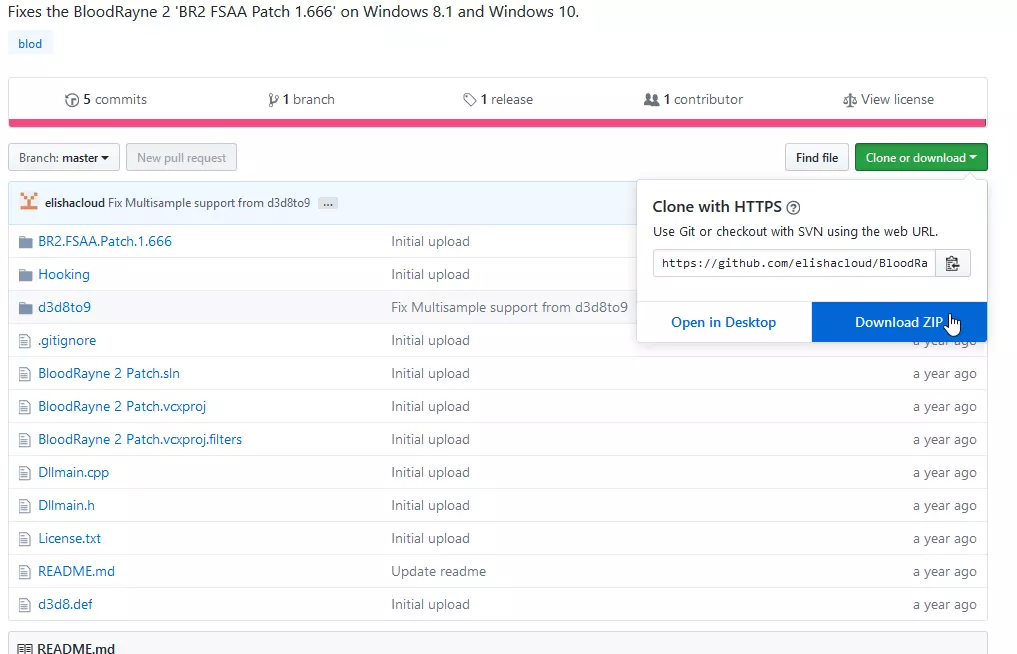Open the .gitignore file
1017x654 pixels.
coord(67,341)
